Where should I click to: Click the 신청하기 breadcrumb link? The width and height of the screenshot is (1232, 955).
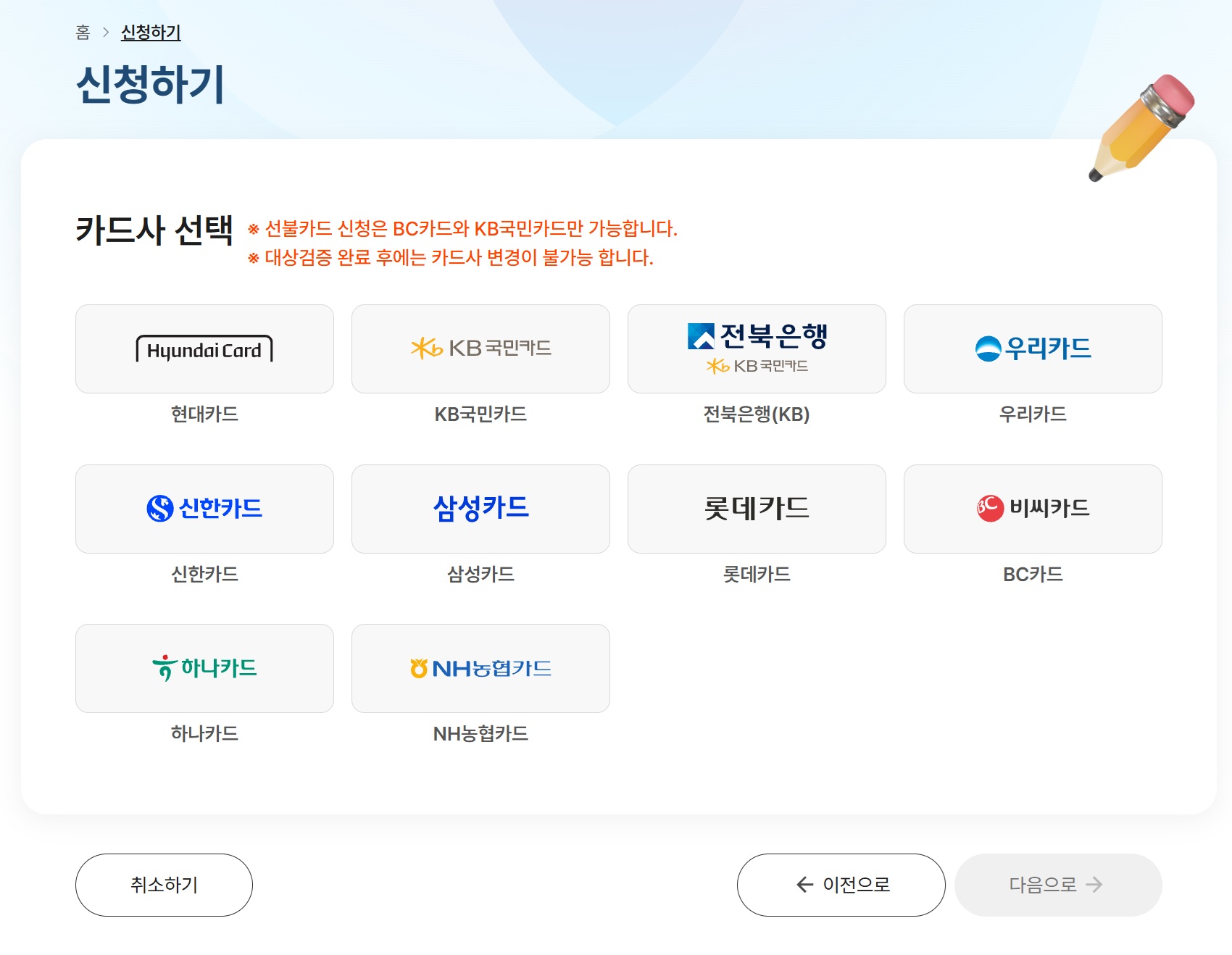pos(152,30)
